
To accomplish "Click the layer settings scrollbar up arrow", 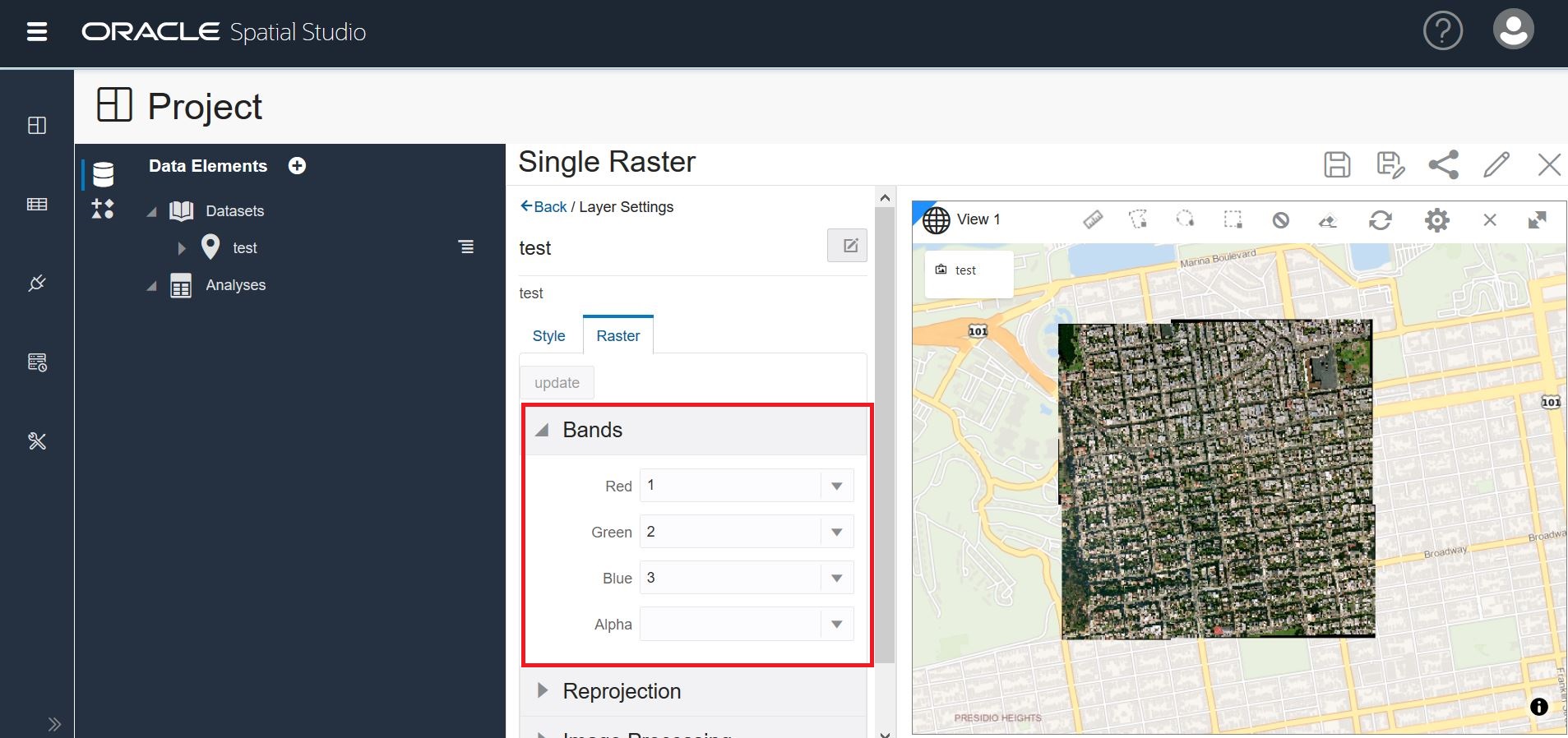I will pyautogui.click(x=885, y=197).
